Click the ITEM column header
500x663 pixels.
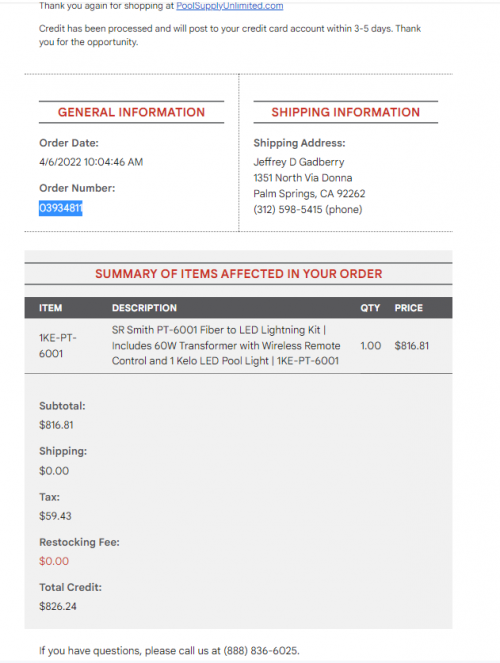51,308
